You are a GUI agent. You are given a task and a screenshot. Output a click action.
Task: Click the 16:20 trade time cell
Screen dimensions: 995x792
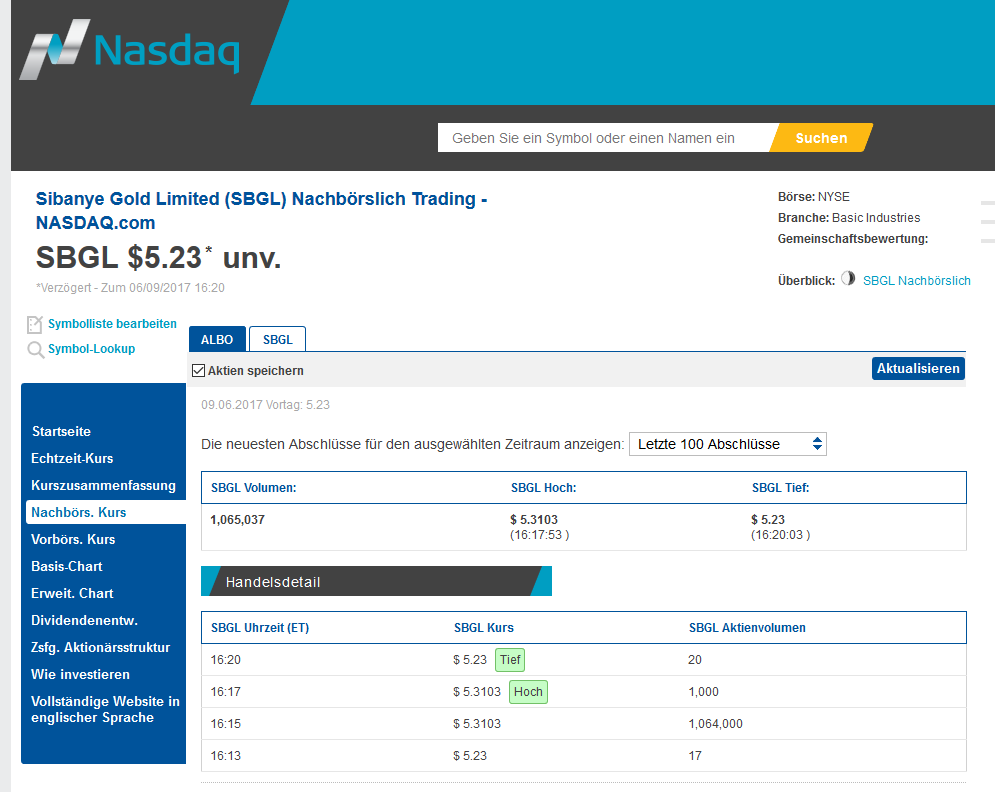pyautogui.click(x=226, y=660)
